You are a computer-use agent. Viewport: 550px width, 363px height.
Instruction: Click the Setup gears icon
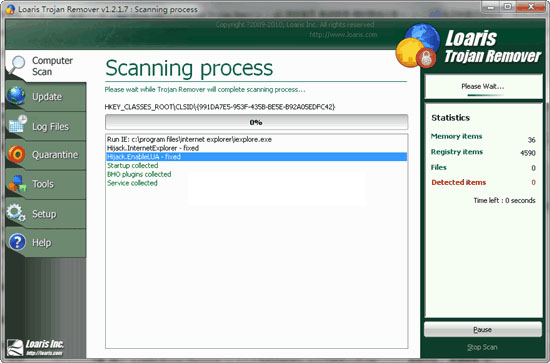tap(16, 213)
